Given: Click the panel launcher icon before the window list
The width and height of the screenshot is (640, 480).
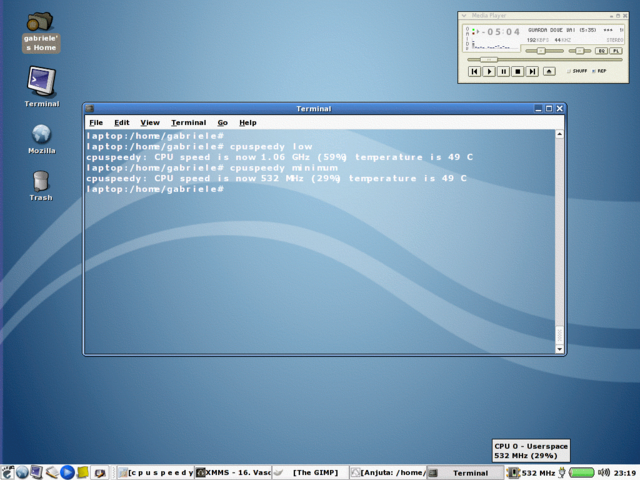Looking at the screenshot, I should point(99,473).
